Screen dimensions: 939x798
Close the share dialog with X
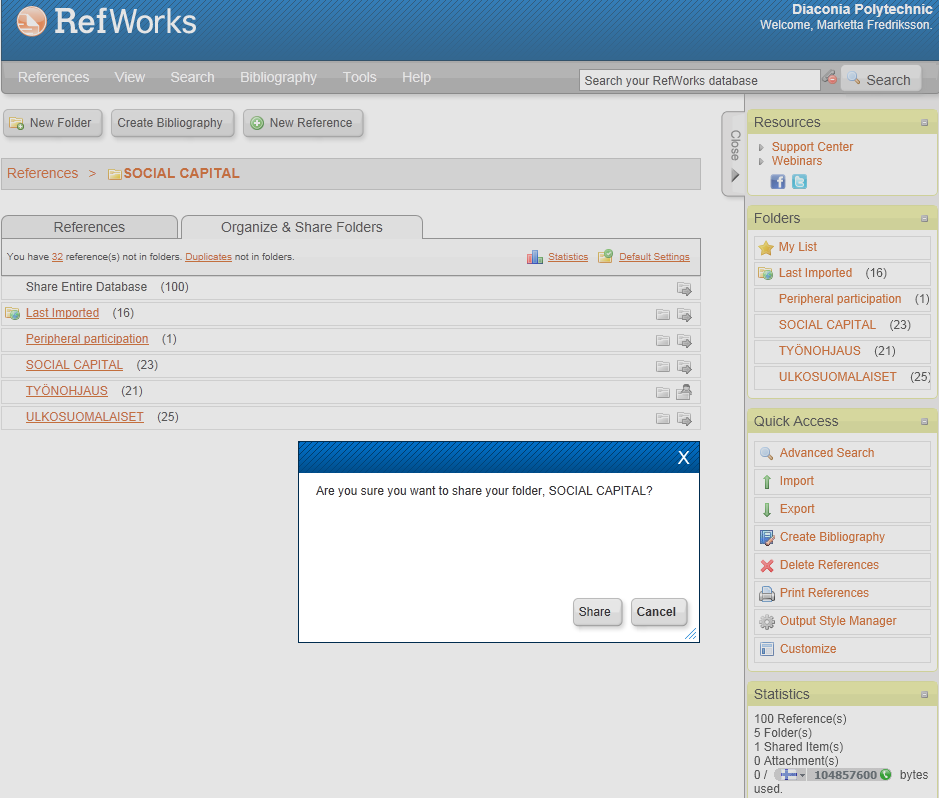click(x=683, y=458)
